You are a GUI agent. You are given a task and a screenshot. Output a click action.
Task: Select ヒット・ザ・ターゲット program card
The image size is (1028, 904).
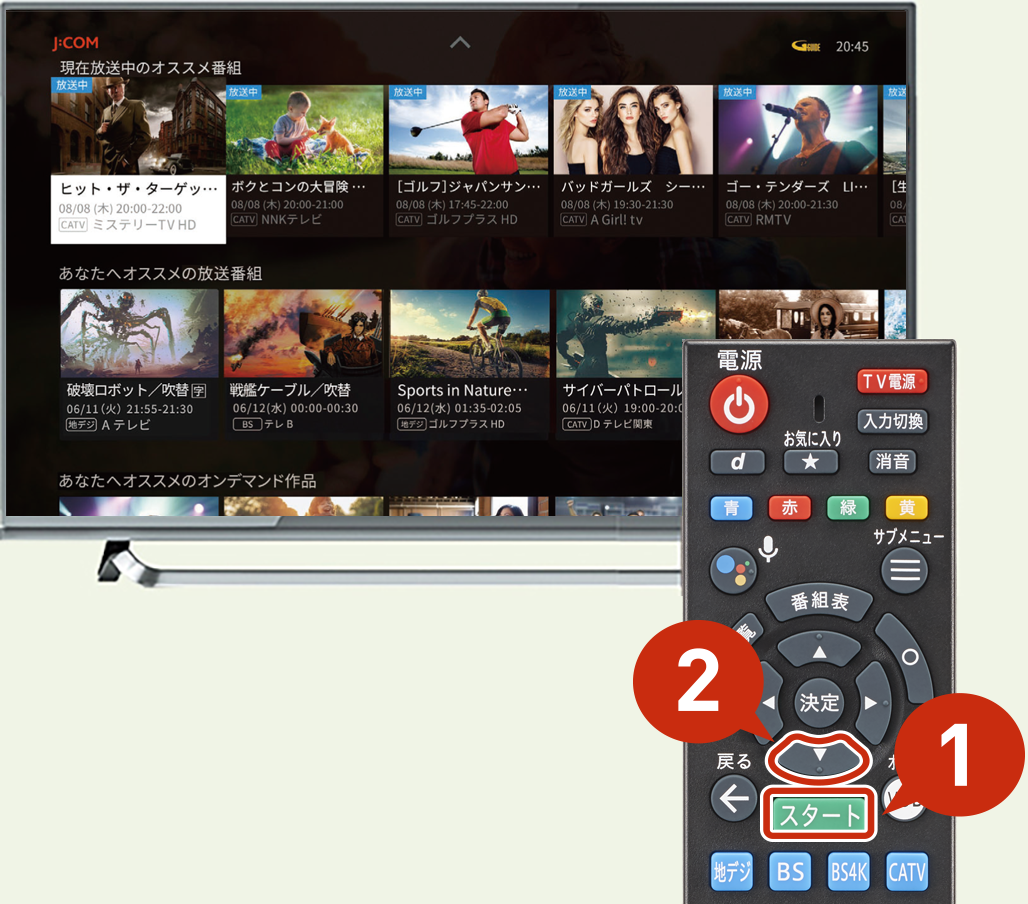tap(138, 161)
